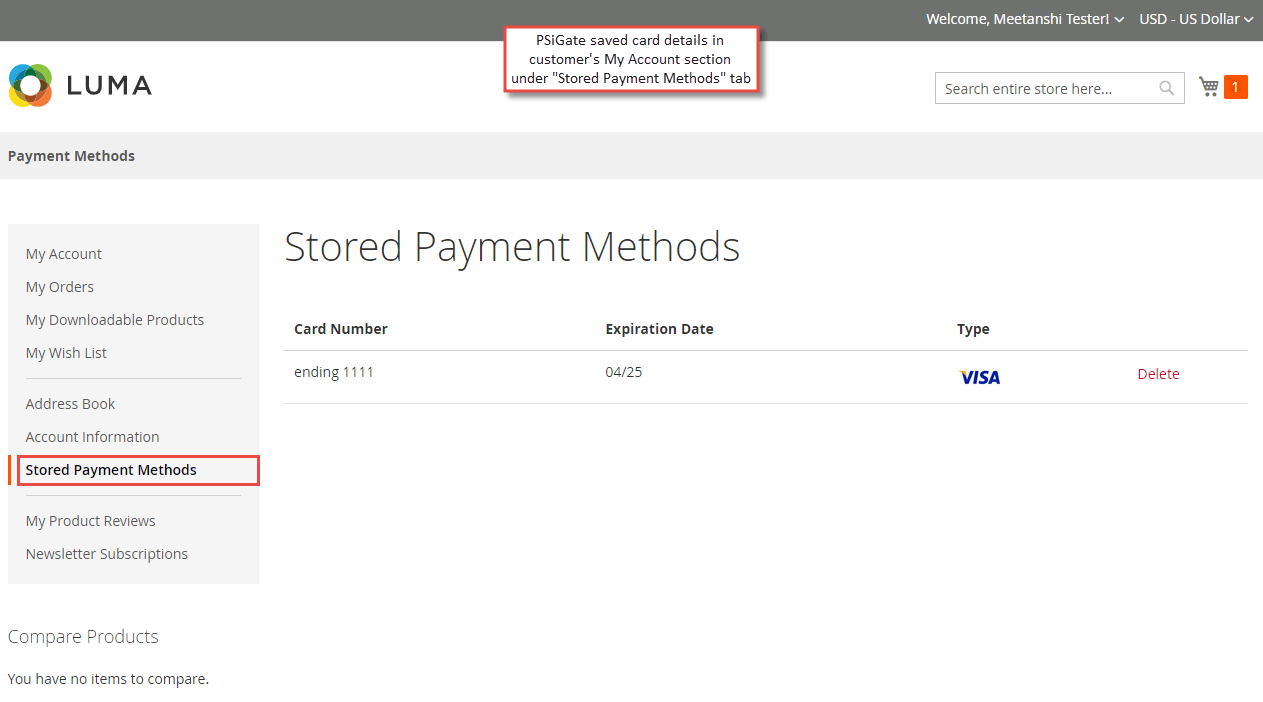Click the Visa card type logo
Screen dimensions: 1263x702
[x=979, y=377]
